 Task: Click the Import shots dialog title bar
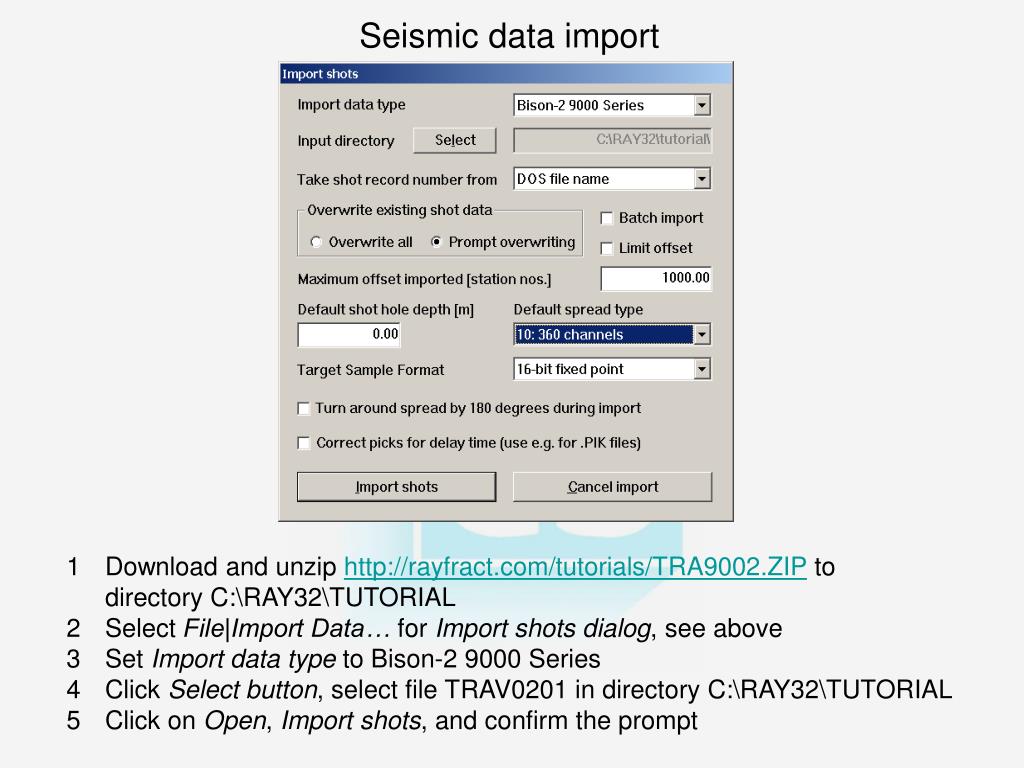tap(506, 74)
